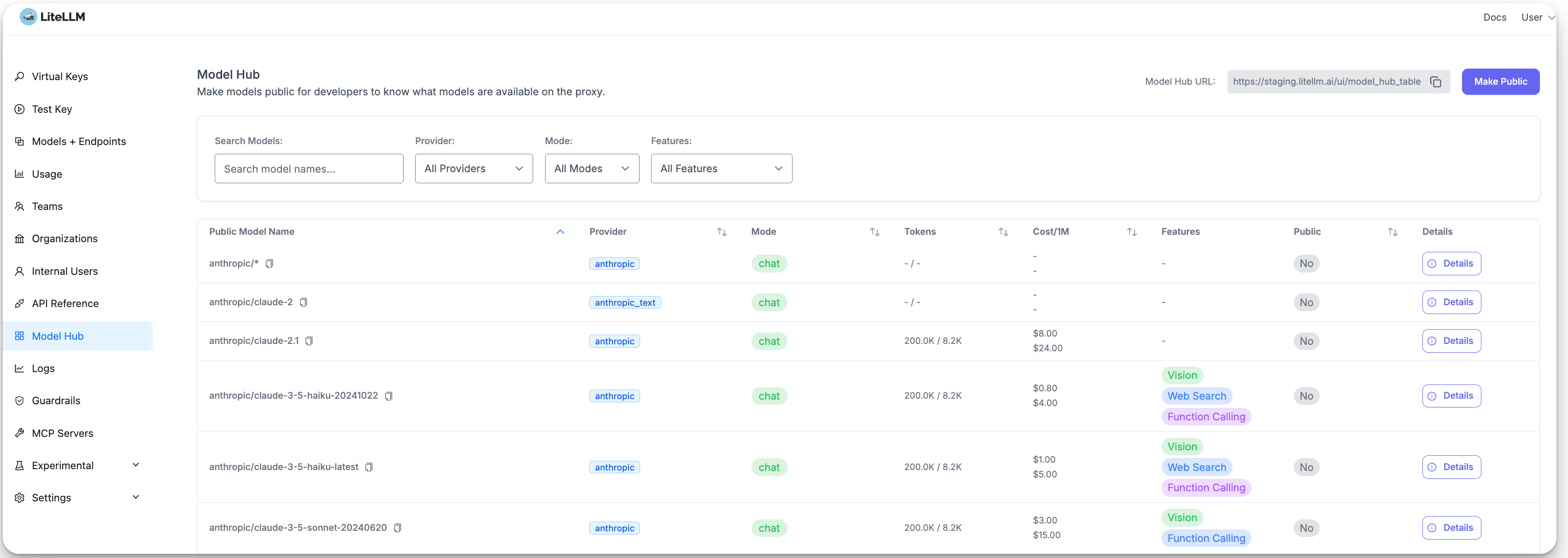Screen dimensions: 1568x558
Task: Sort table by Provider column
Action: (721, 232)
